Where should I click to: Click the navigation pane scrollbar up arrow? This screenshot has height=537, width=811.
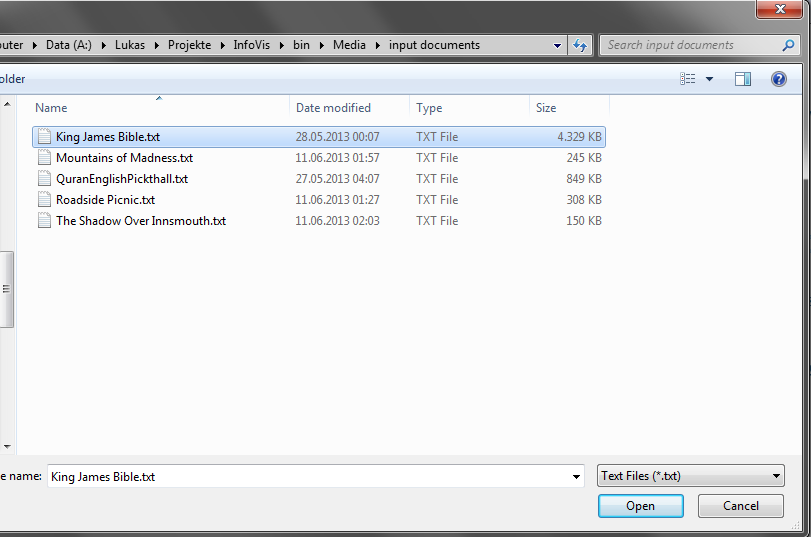coord(7,104)
